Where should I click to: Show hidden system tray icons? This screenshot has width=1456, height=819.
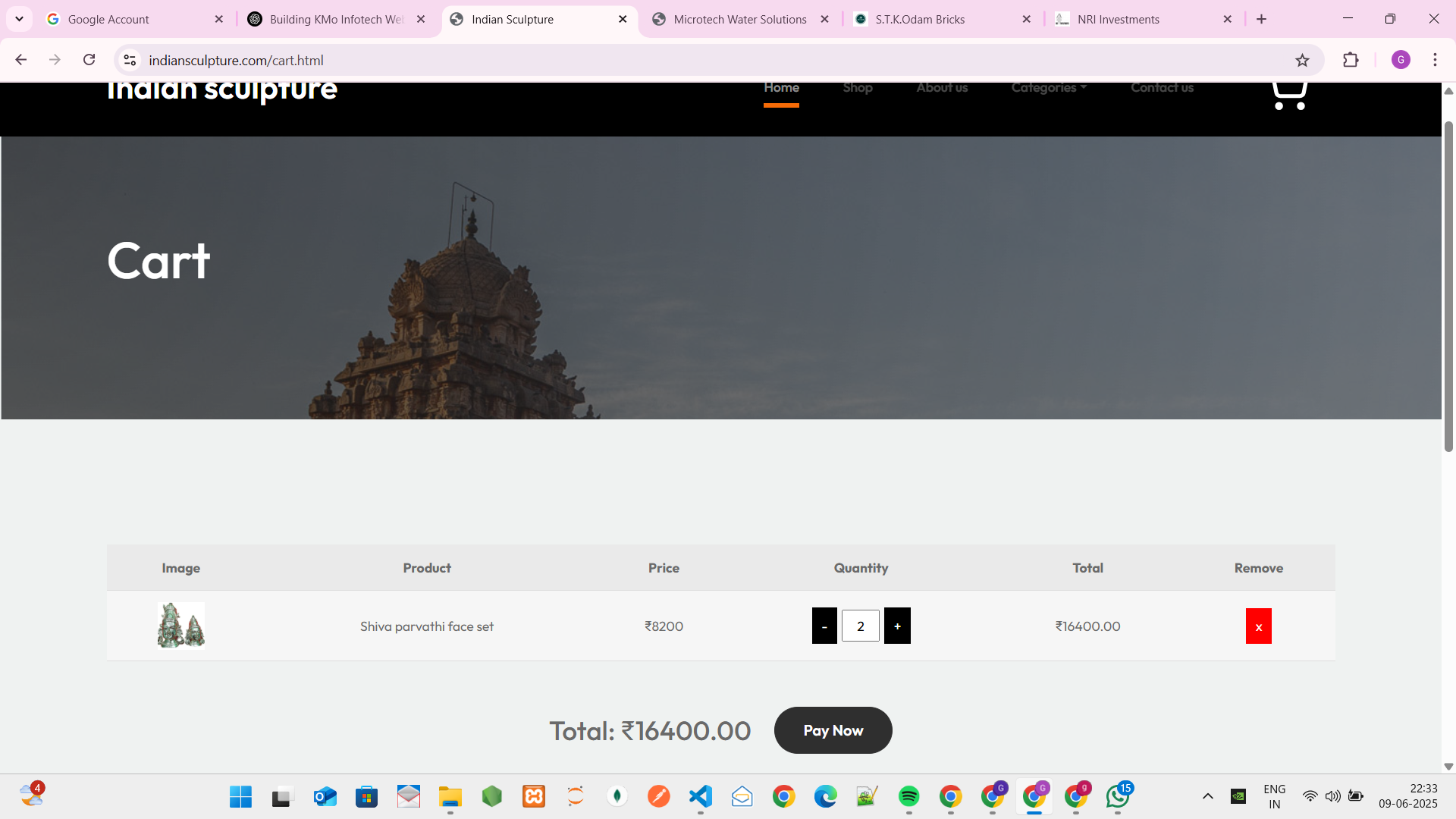pyautogui.click(x=1208, y=796)
